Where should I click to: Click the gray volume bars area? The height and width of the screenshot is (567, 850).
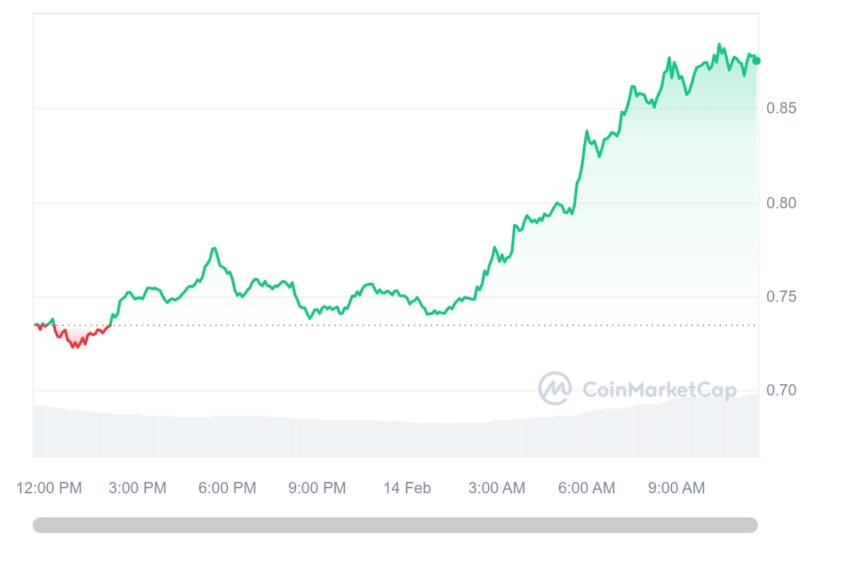[x=396, y=431]
